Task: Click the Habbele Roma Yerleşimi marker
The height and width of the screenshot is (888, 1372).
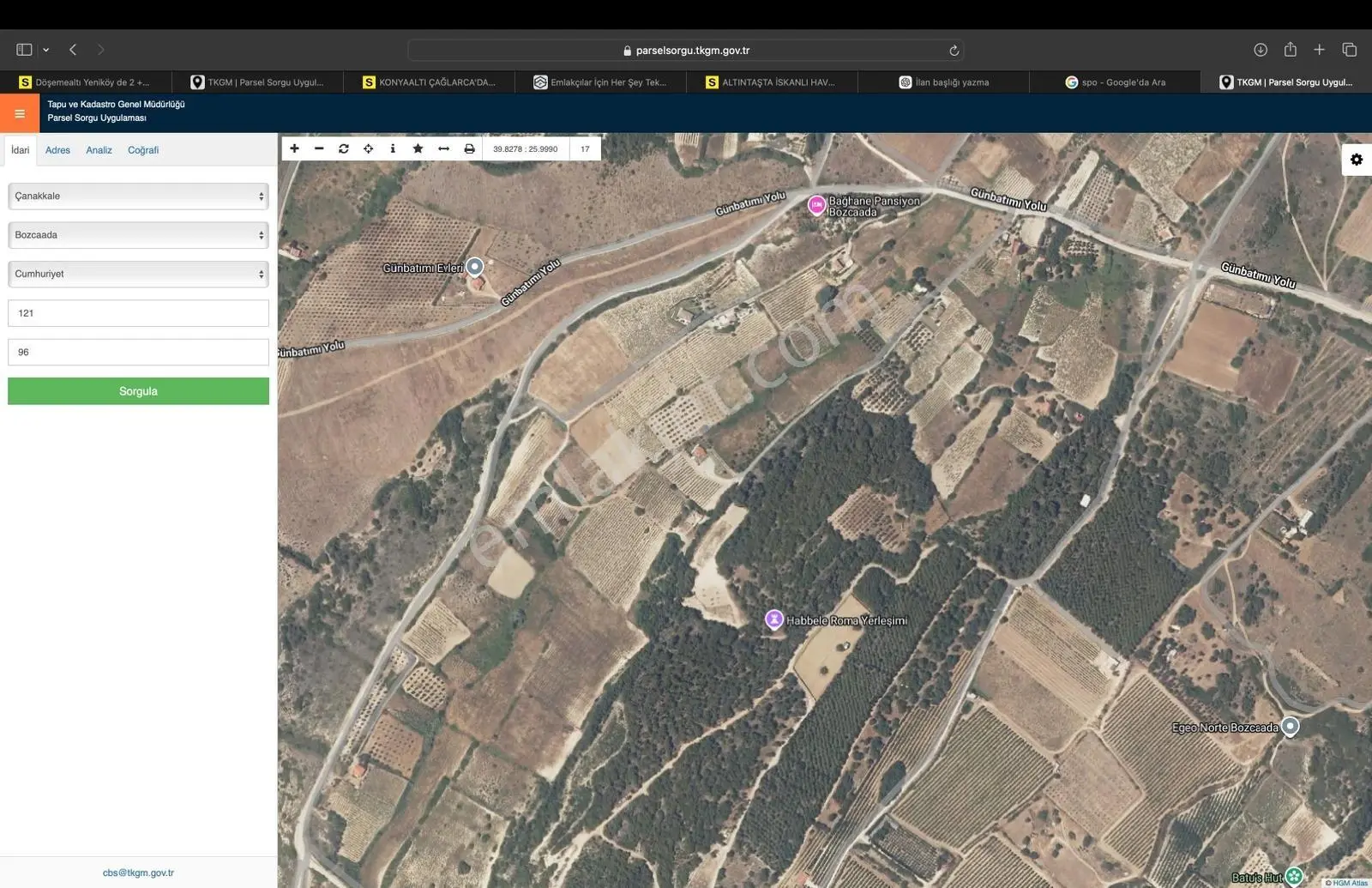Action: click(x=773, y=619)
